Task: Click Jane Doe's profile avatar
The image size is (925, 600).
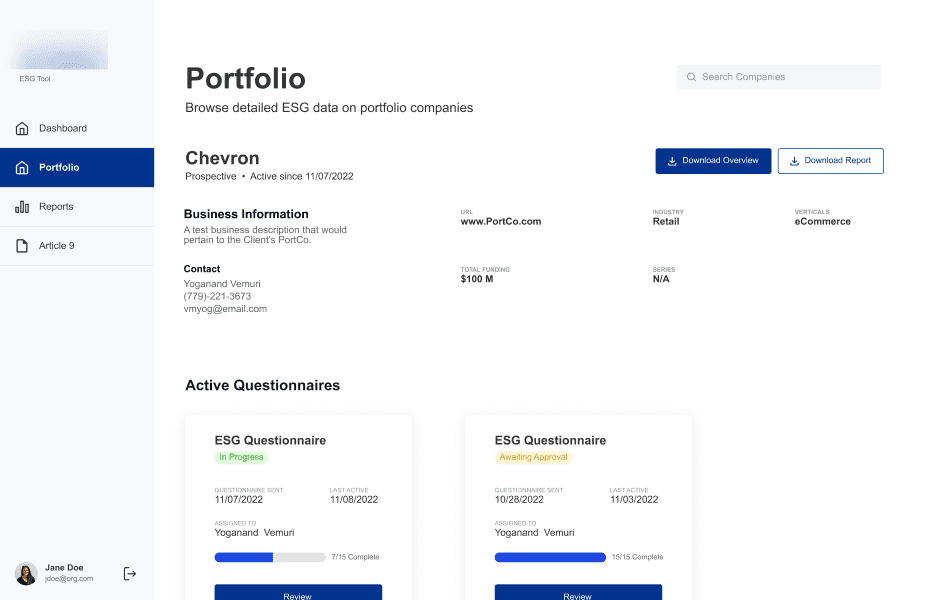Action: [26, 573]
